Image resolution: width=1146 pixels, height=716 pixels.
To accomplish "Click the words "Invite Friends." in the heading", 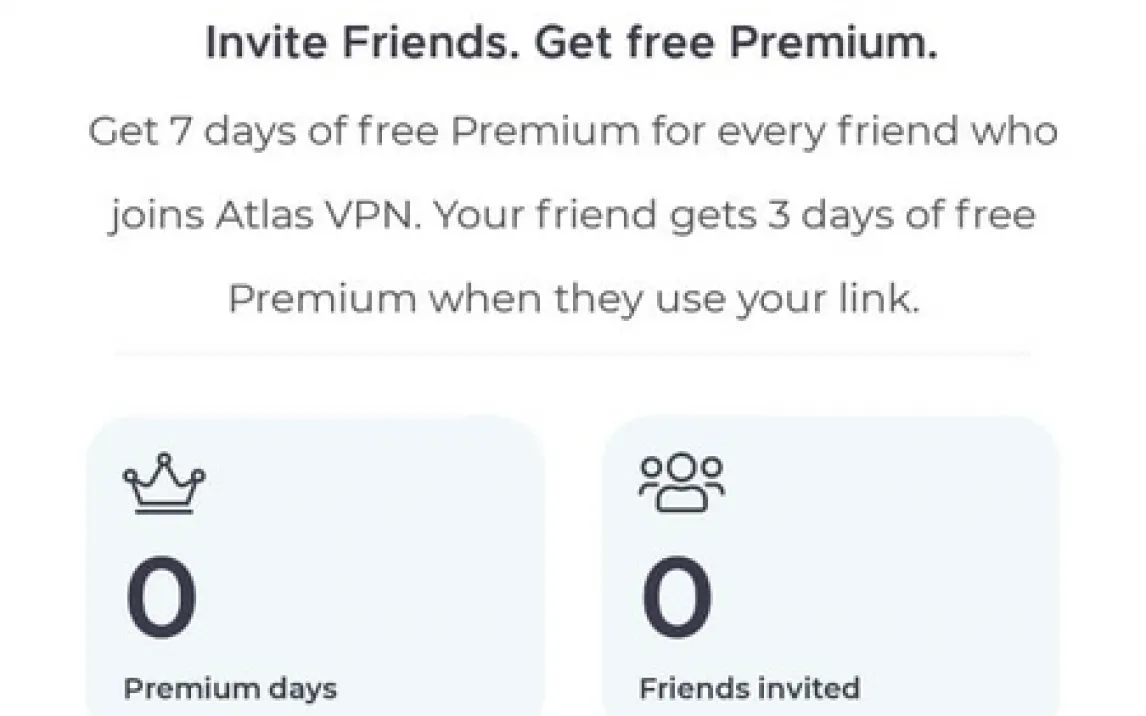I will pyautogui.click(x=362, y=45).
